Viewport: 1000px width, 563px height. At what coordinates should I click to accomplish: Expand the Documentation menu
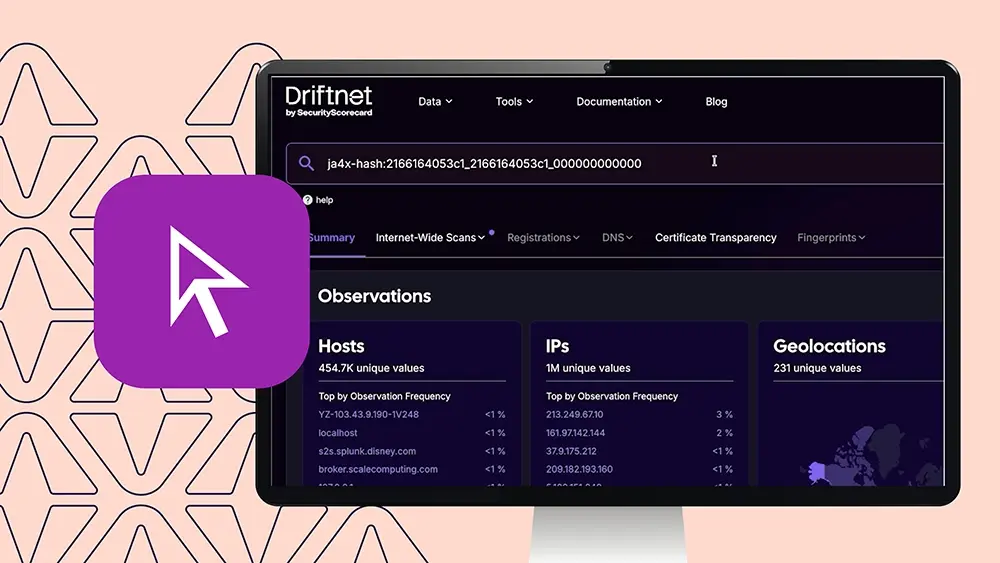pos(619,101)
